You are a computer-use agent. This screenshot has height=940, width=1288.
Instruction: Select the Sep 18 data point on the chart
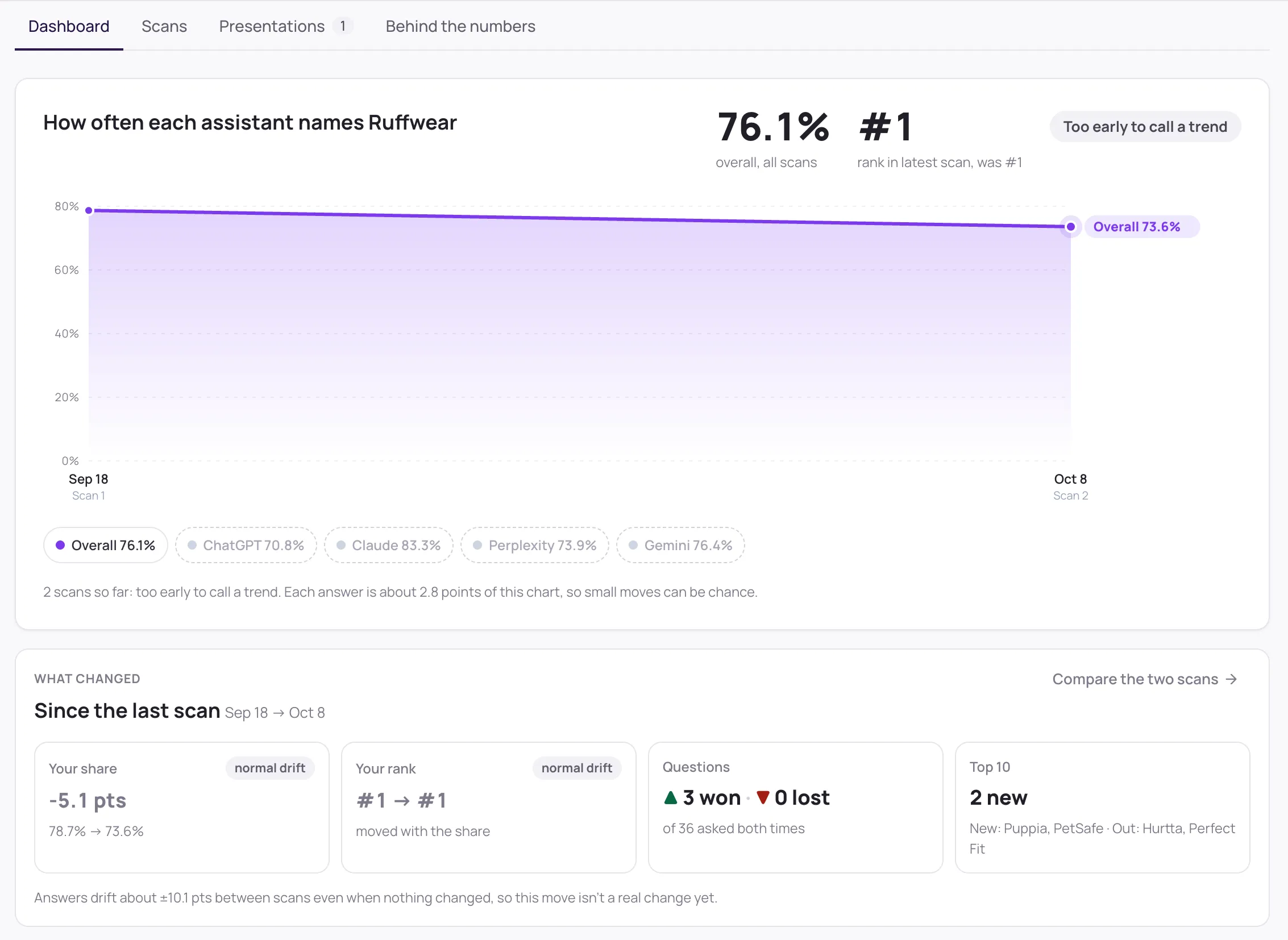pyautogui.click(x=89, y=210)
